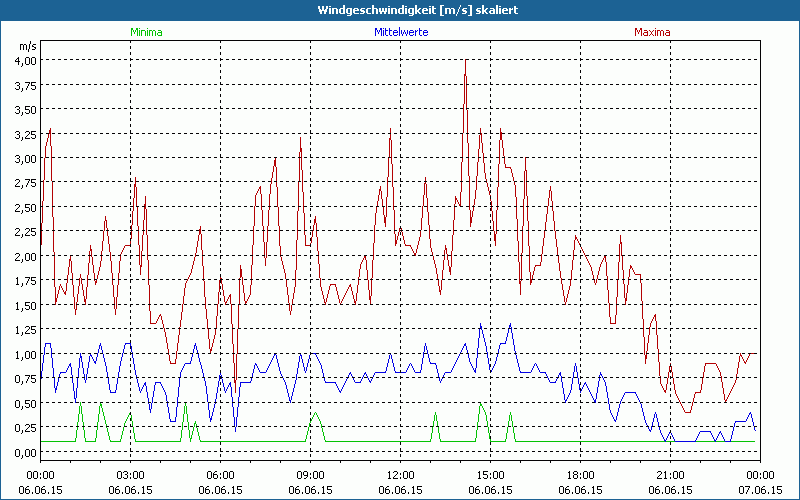Click the 12:00 time axis label
The height and width of the screenshot is (500, 800).
(x=400, y=475)
